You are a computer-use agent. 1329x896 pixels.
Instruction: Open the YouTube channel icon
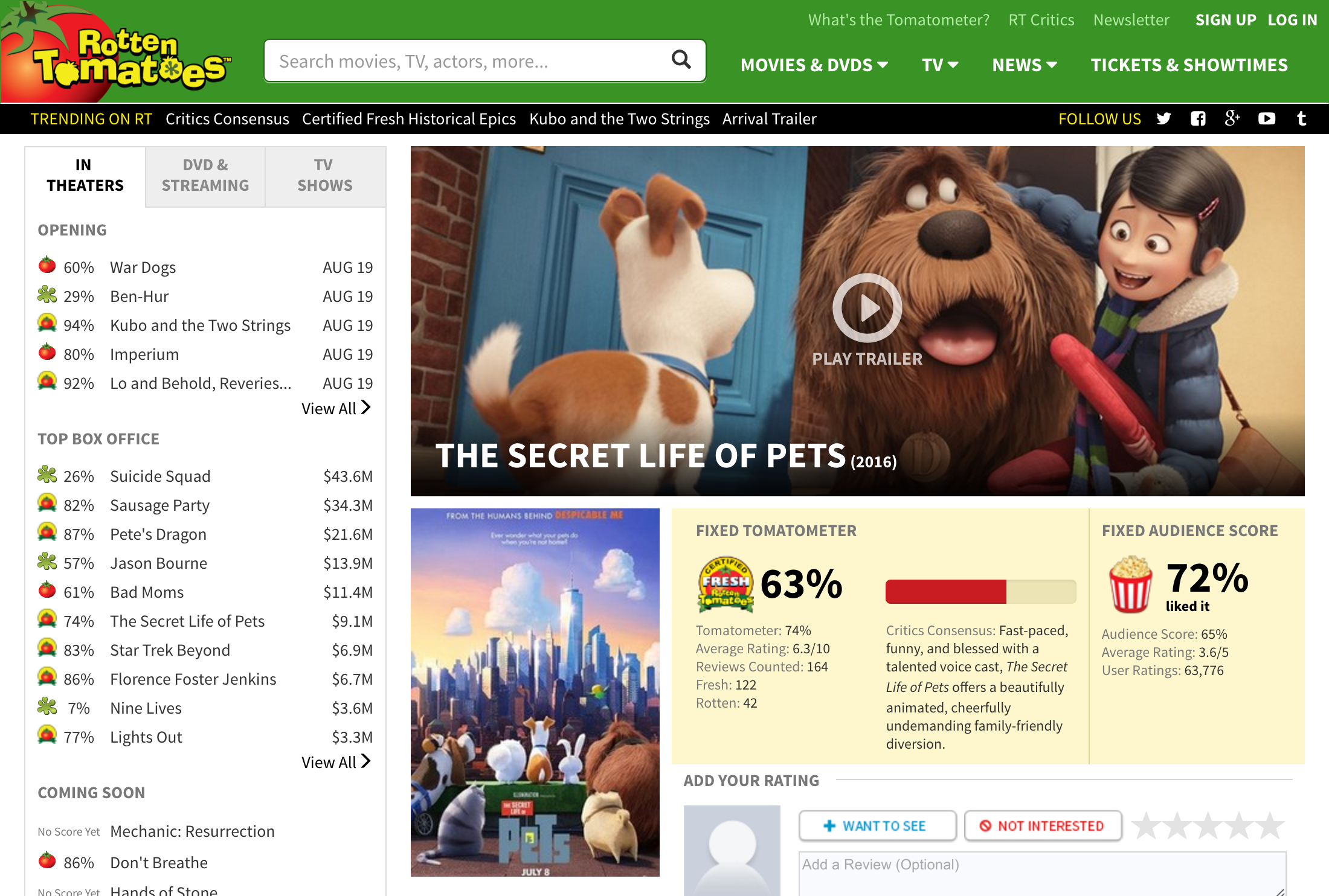[1267, 119]
